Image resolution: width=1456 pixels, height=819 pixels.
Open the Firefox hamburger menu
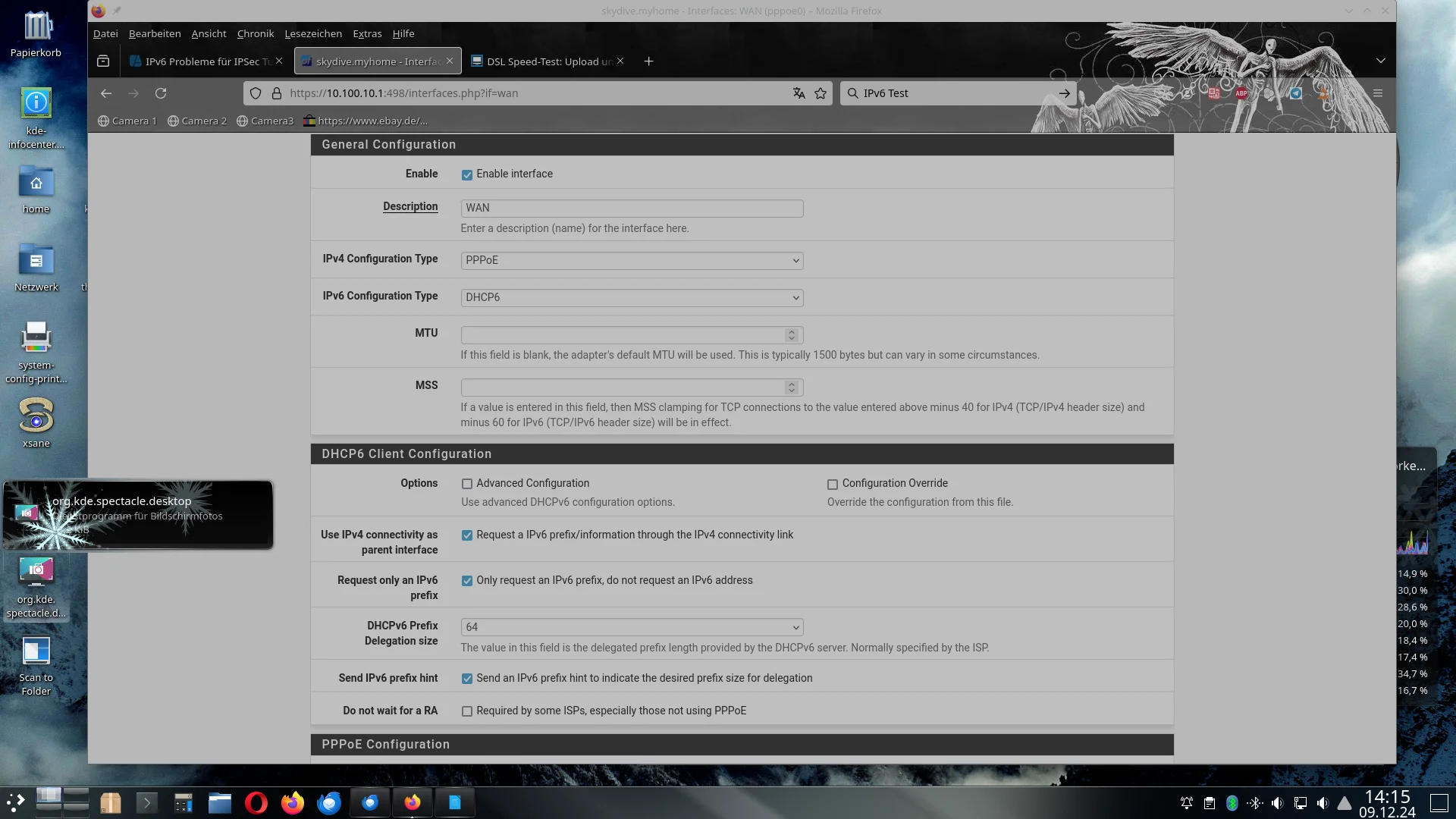1378,93
